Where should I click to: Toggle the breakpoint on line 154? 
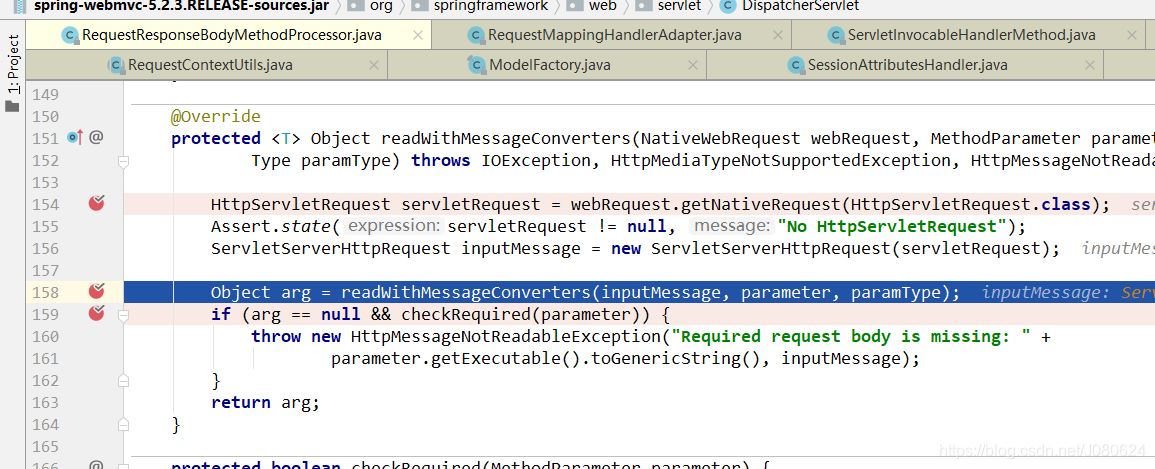click(96, 203)
